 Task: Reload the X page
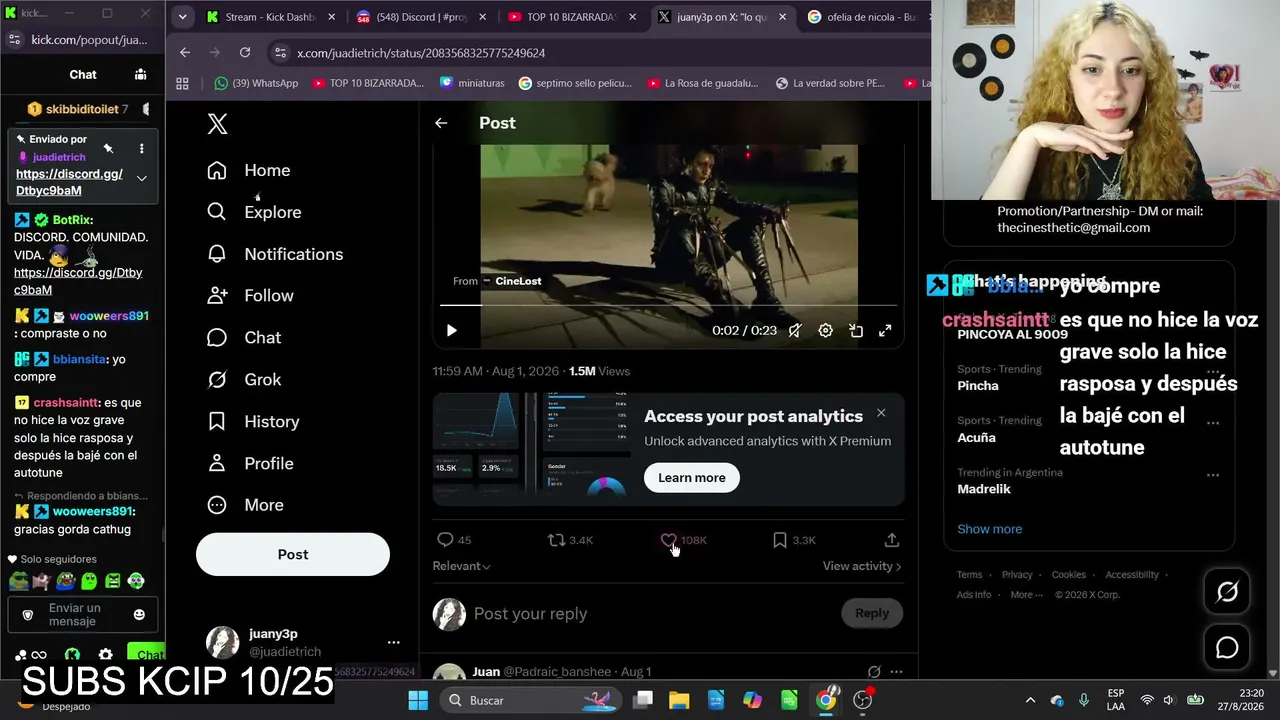[245, 52]
